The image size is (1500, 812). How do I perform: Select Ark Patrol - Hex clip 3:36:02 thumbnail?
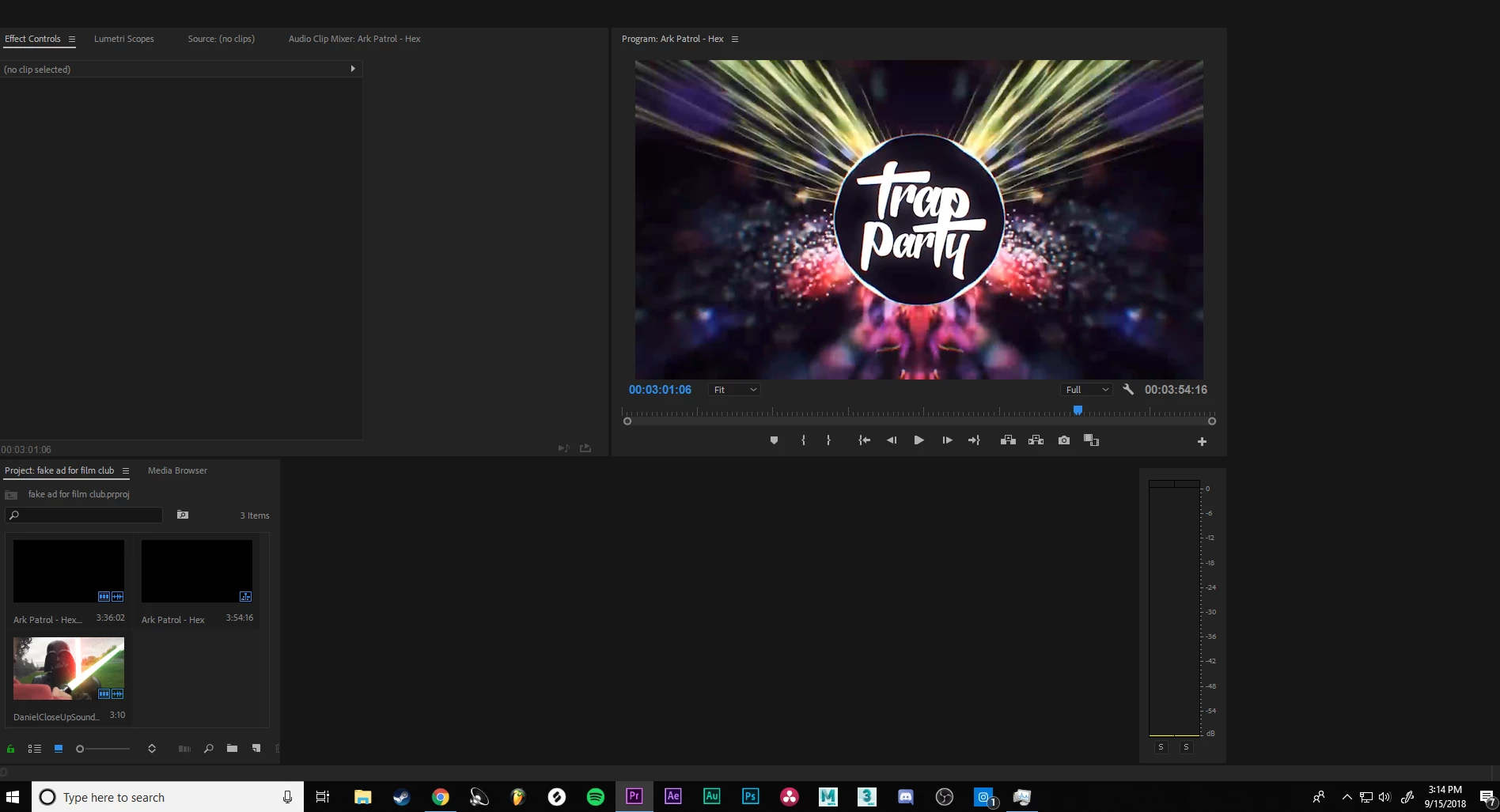(x=69, y=571)
